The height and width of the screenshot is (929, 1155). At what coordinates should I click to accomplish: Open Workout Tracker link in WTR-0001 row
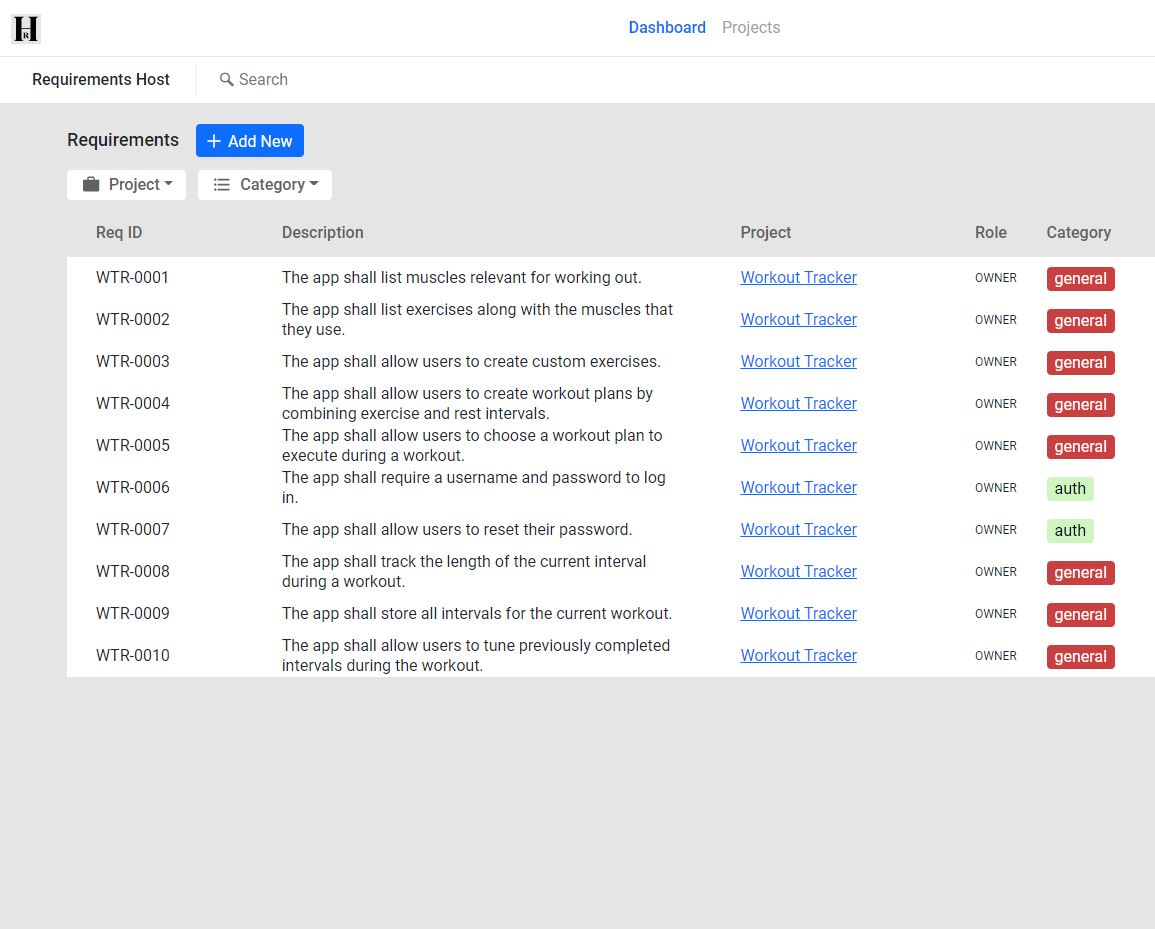(798, 277)
